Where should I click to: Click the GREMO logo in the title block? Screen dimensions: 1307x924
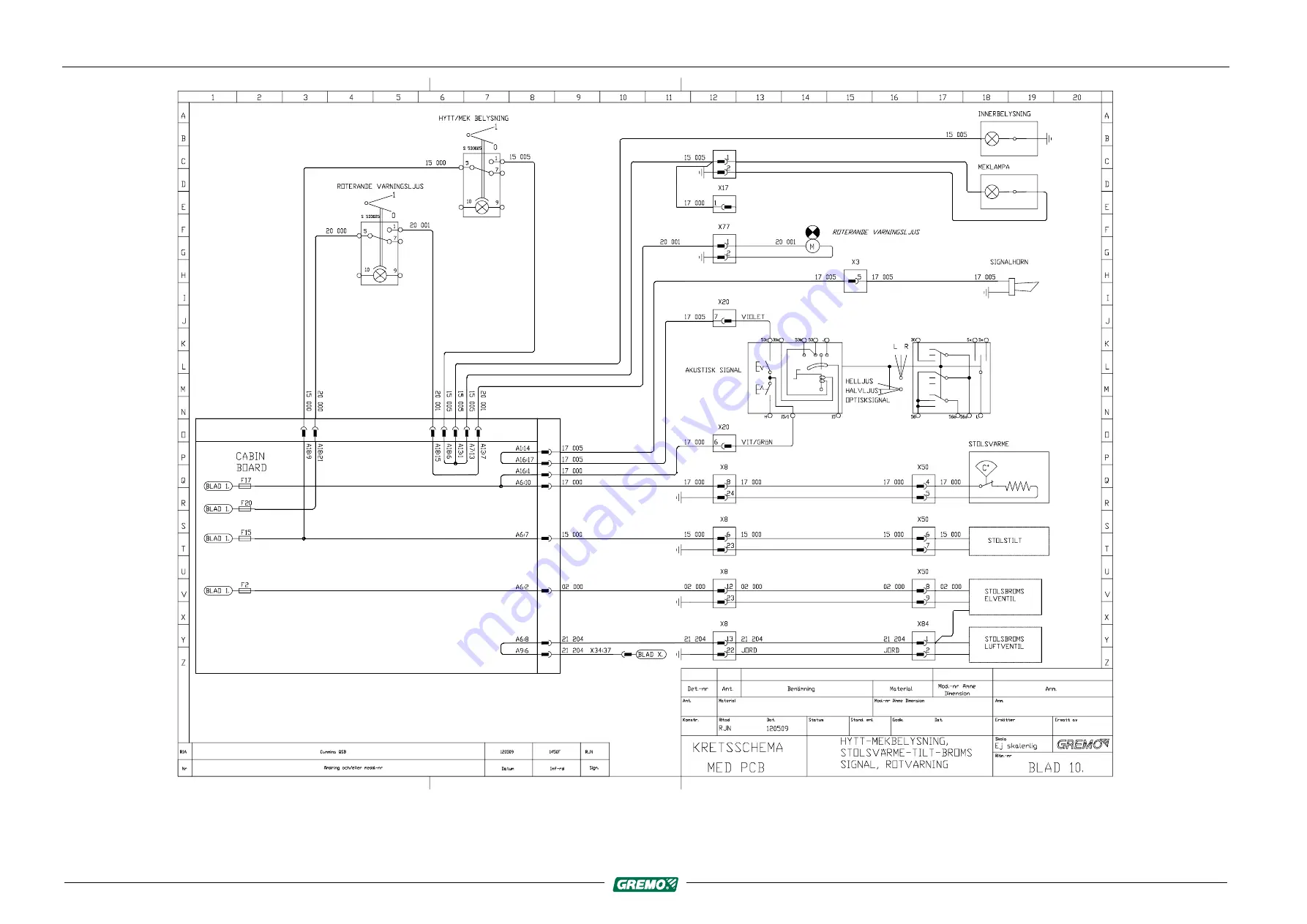pos(1082,744)
